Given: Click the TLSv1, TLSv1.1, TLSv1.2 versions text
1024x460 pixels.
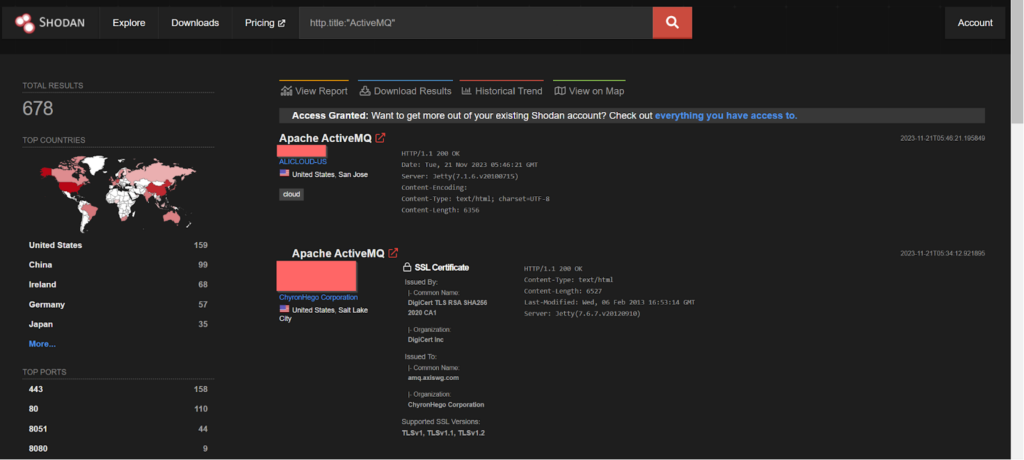Looking at the screenshot, I should coord(443,433).
